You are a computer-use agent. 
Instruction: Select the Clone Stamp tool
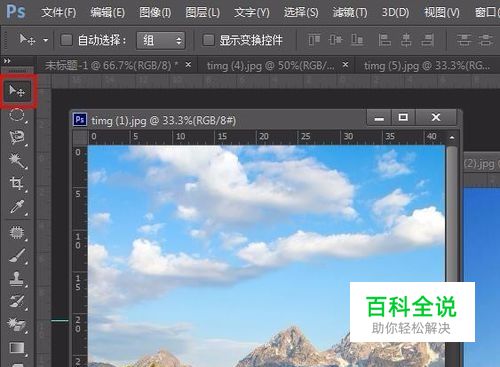17,279
